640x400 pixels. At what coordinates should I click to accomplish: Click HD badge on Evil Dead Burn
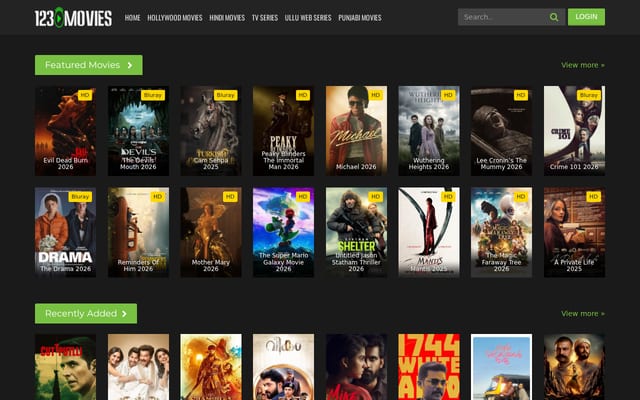(85, 95)
